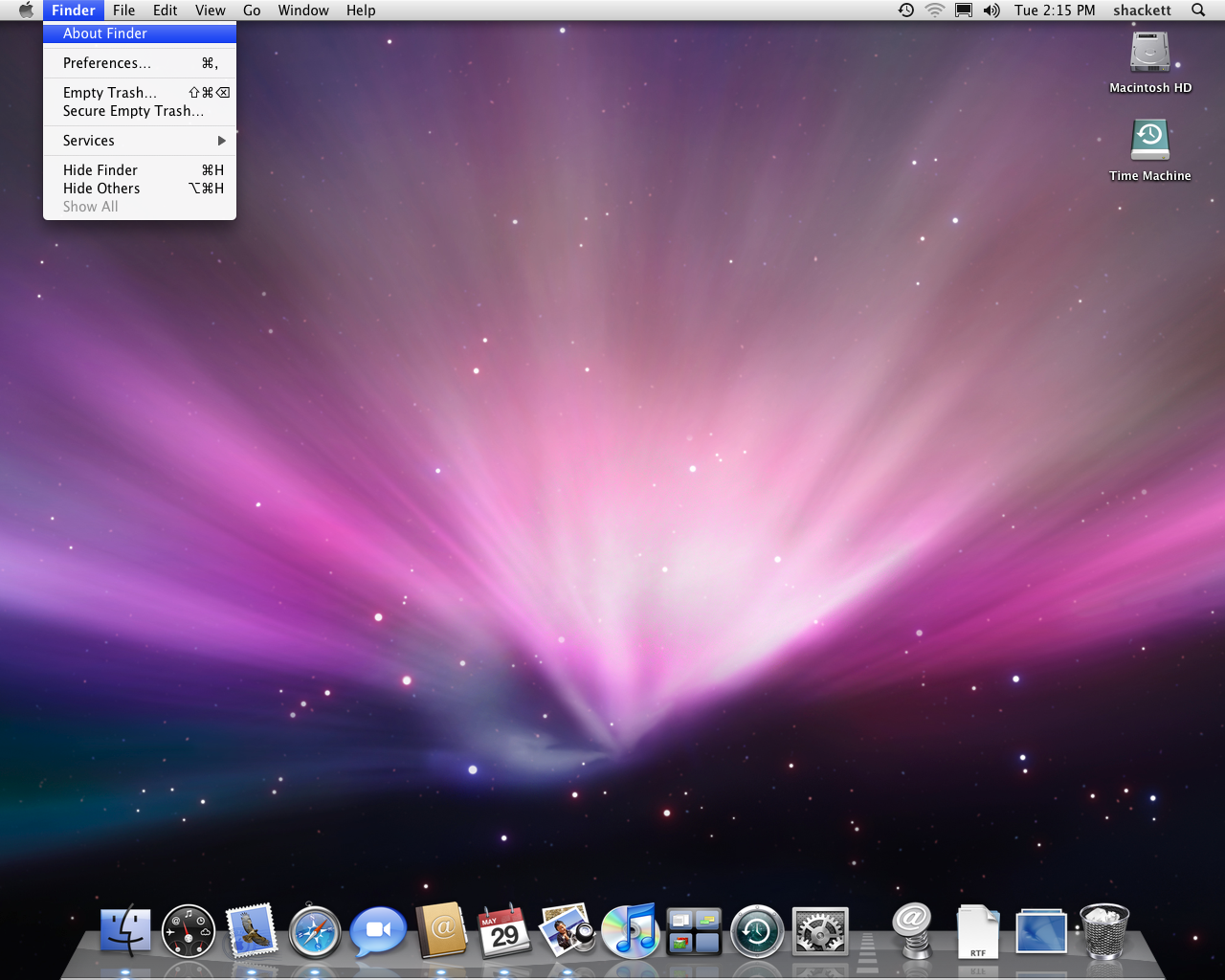Open the volume control in menu bar
Image resolution: width=1225 pixels, height=980 pixels.
991,11
